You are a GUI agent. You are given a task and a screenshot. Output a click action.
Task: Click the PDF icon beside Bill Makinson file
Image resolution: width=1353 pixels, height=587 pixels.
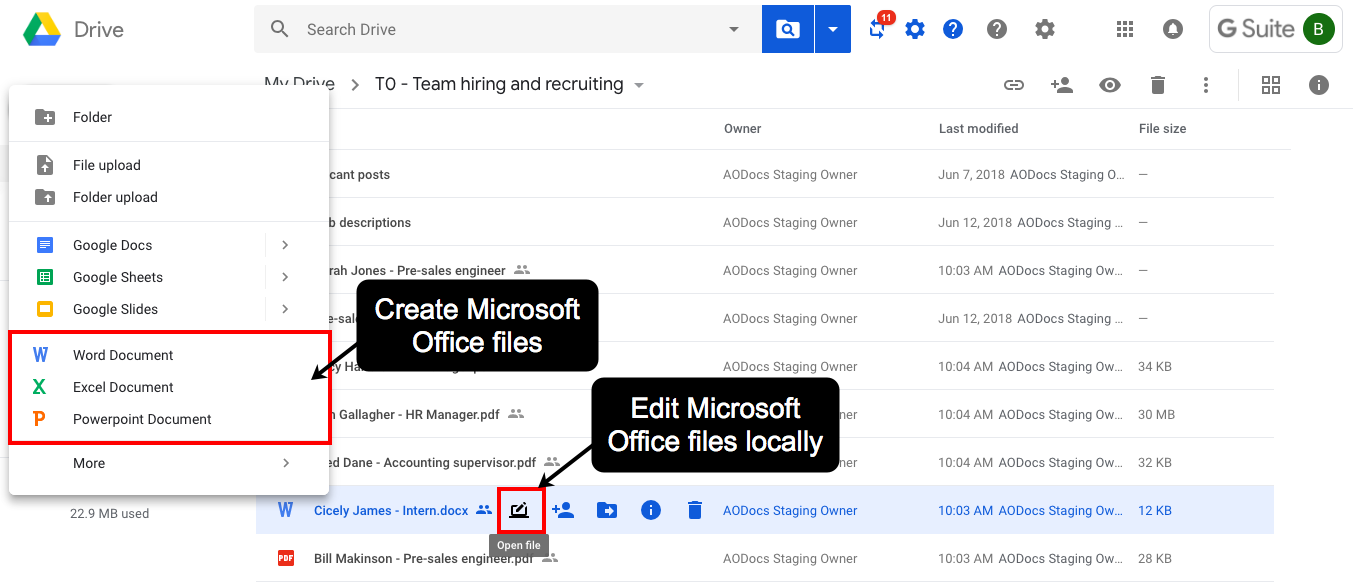285,558
